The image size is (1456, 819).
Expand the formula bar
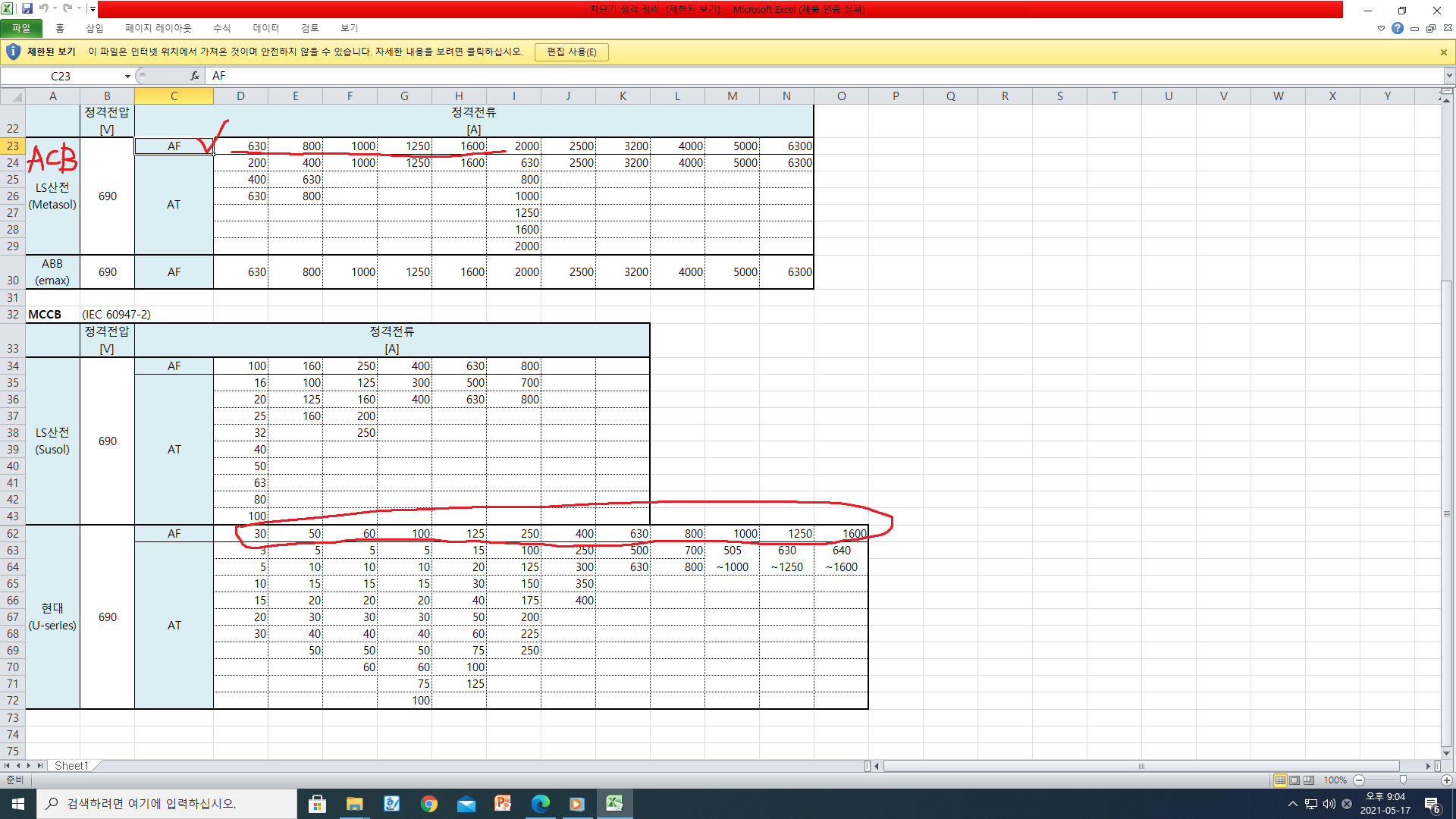[x=1449, y=76]
